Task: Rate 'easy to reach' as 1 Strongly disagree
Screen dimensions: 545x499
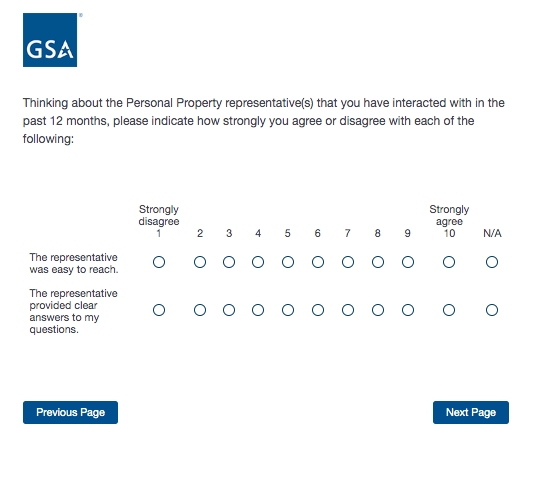Action: 159,262
